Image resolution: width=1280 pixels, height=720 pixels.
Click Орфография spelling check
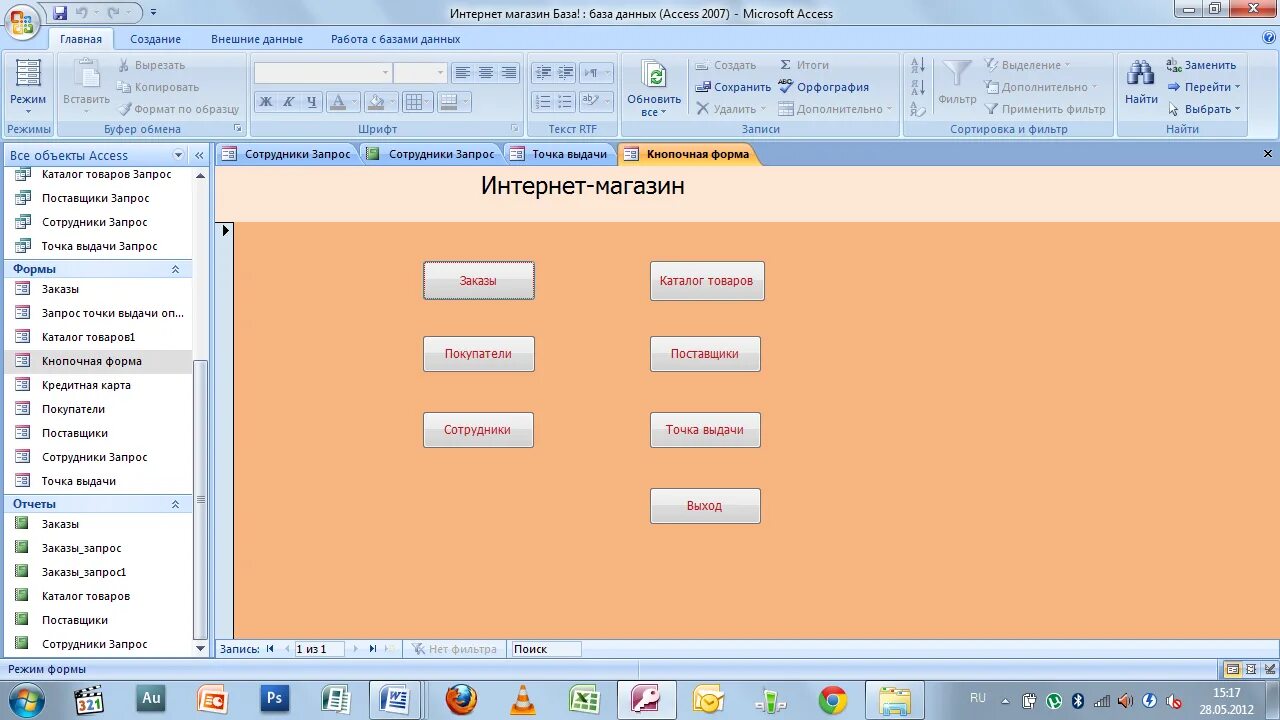(823, 87)
